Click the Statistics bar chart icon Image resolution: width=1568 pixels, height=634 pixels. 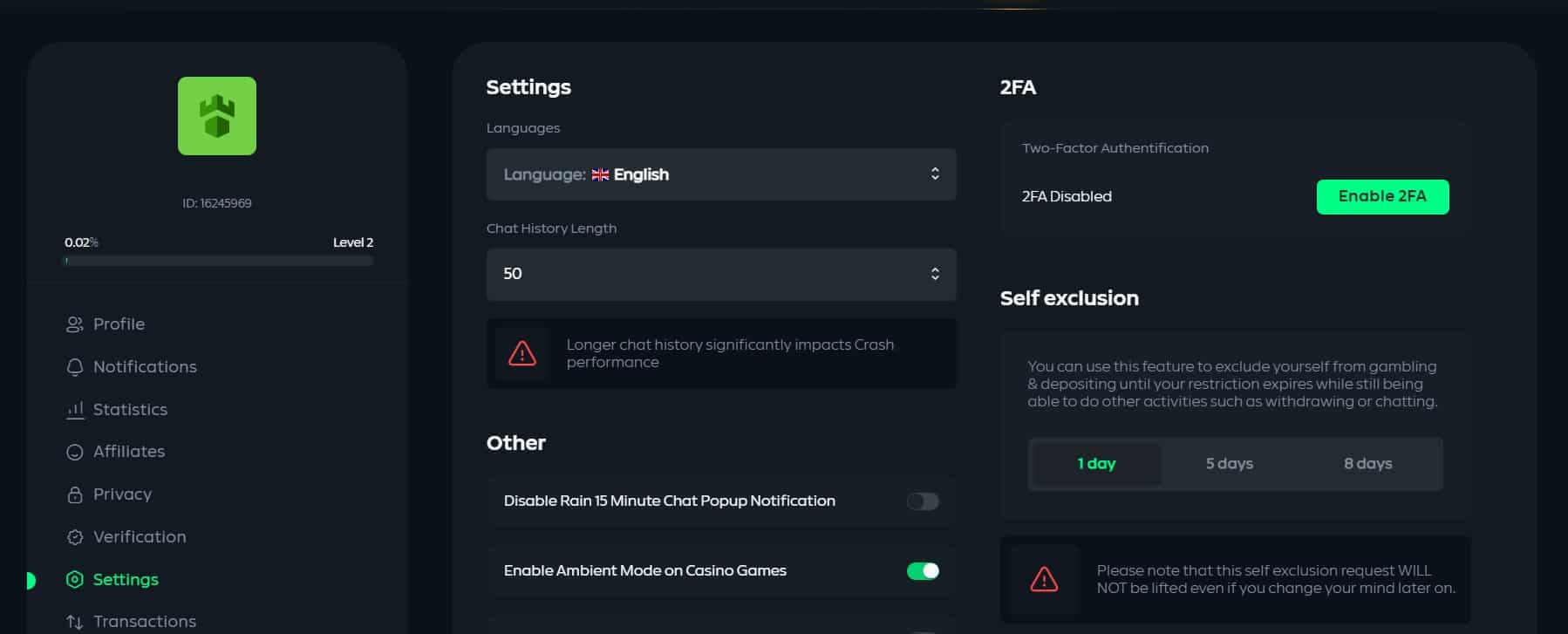(75, 410)
